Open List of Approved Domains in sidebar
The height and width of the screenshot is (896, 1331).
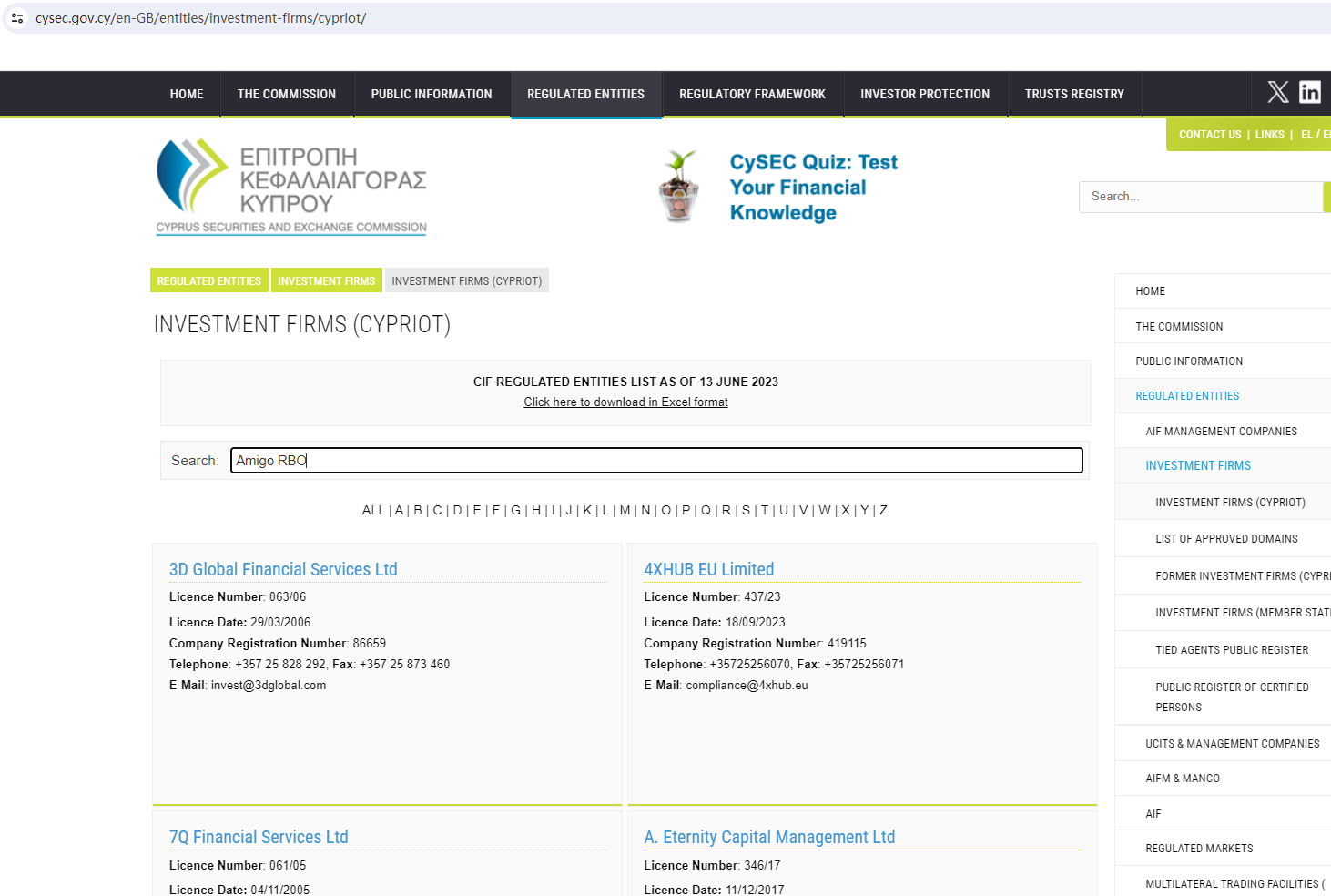point(1226,539)
